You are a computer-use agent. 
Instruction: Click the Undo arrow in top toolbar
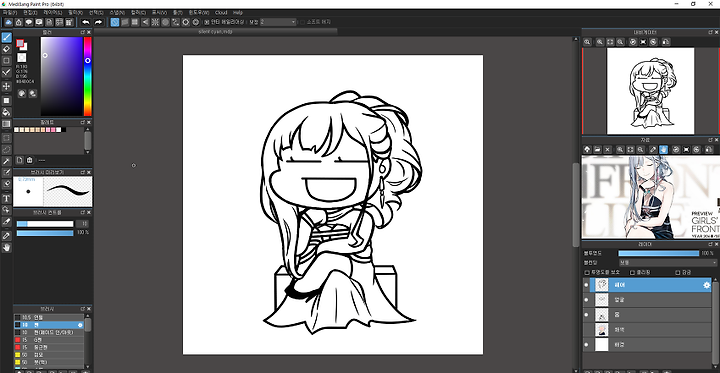85,22
